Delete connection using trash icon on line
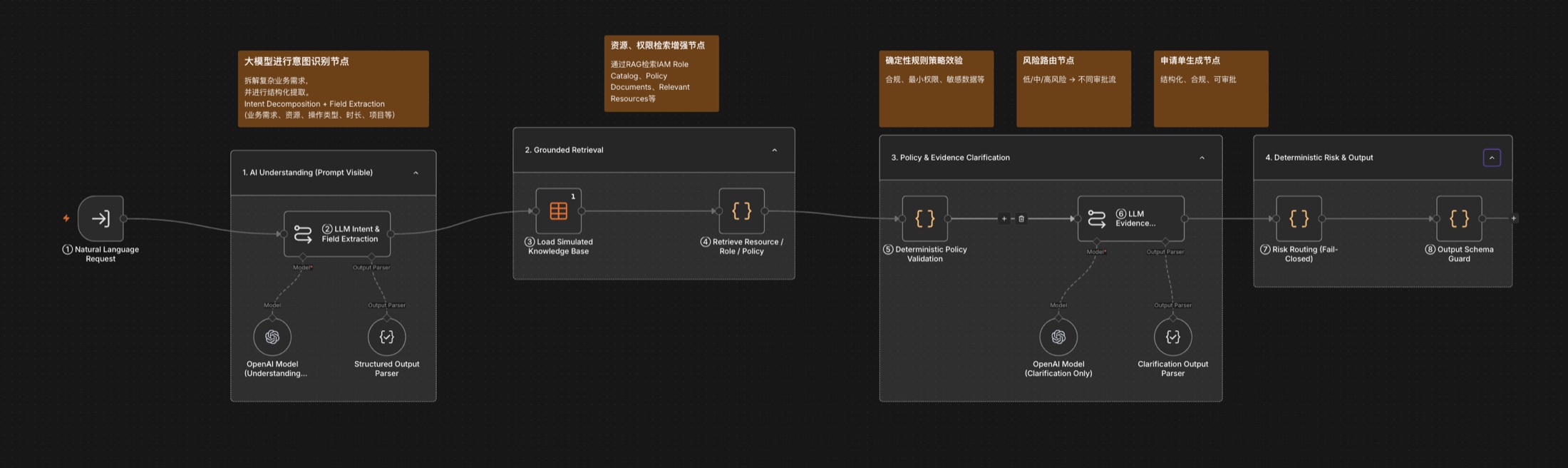The width and height of the screenshot is (1568, 468). (1021, 219)
